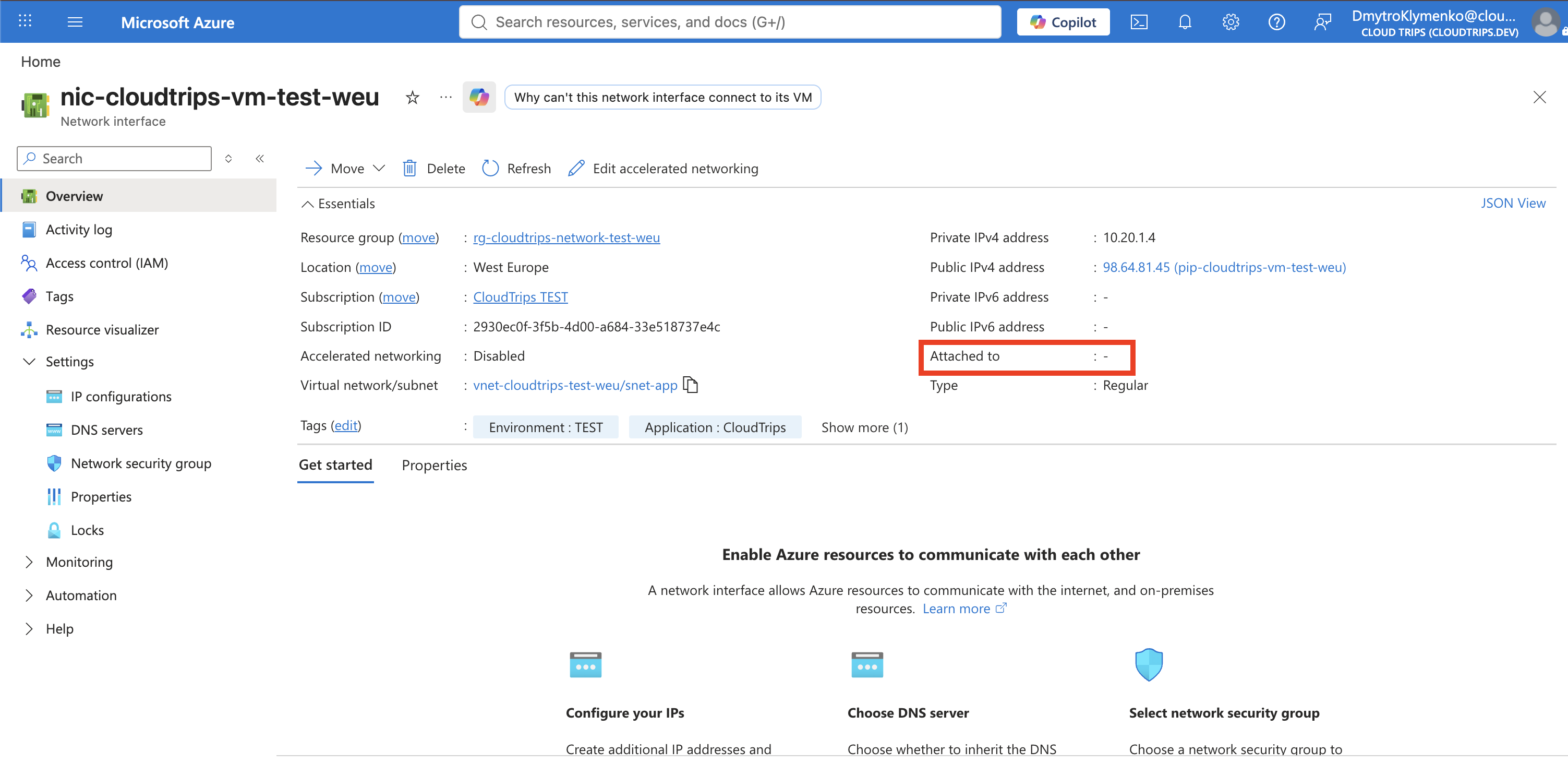Screen dimensions: 1568x763
Task: Open rg-cloudtrips-network-test-weu resource group
Action: [x=566, y=237]
